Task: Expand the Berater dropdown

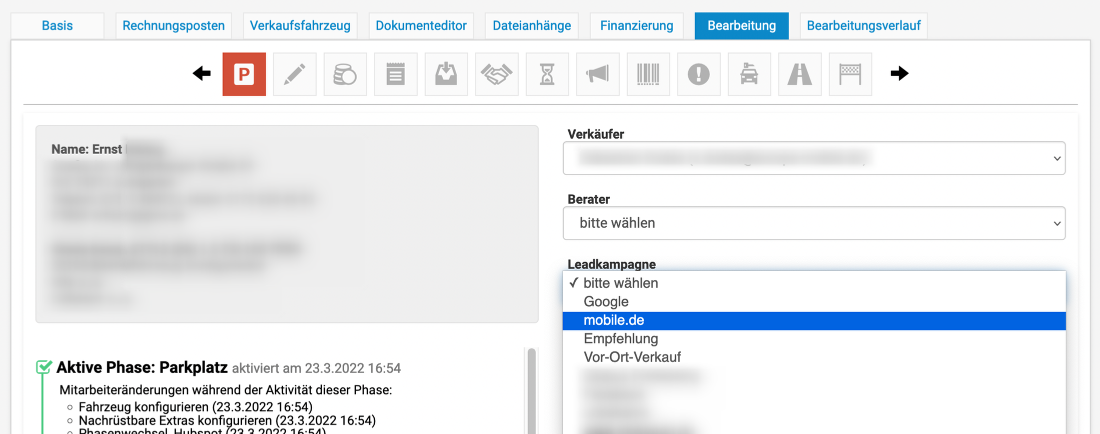Action: [x=814, y=223]
